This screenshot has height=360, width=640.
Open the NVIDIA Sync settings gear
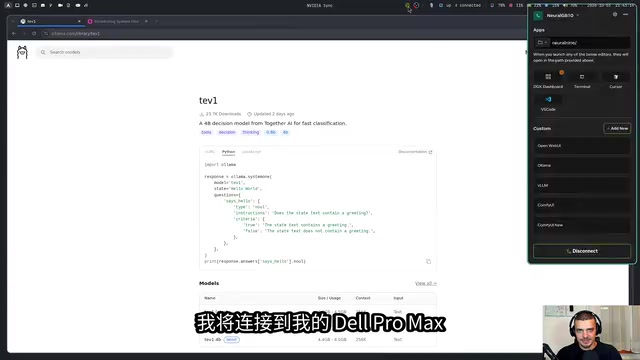[615, 15]
